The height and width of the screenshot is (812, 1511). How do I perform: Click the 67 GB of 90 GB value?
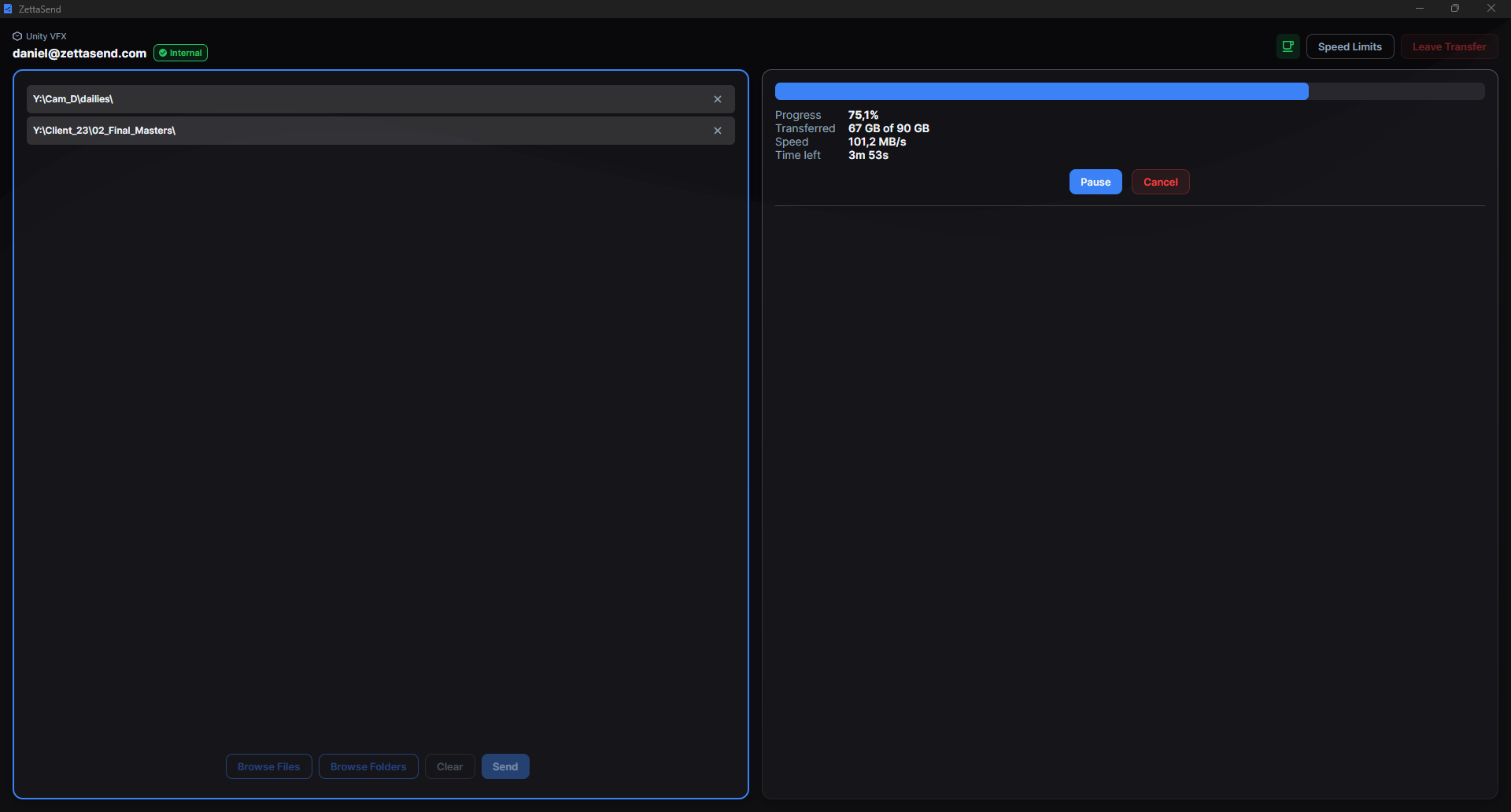tap(888, 128)
